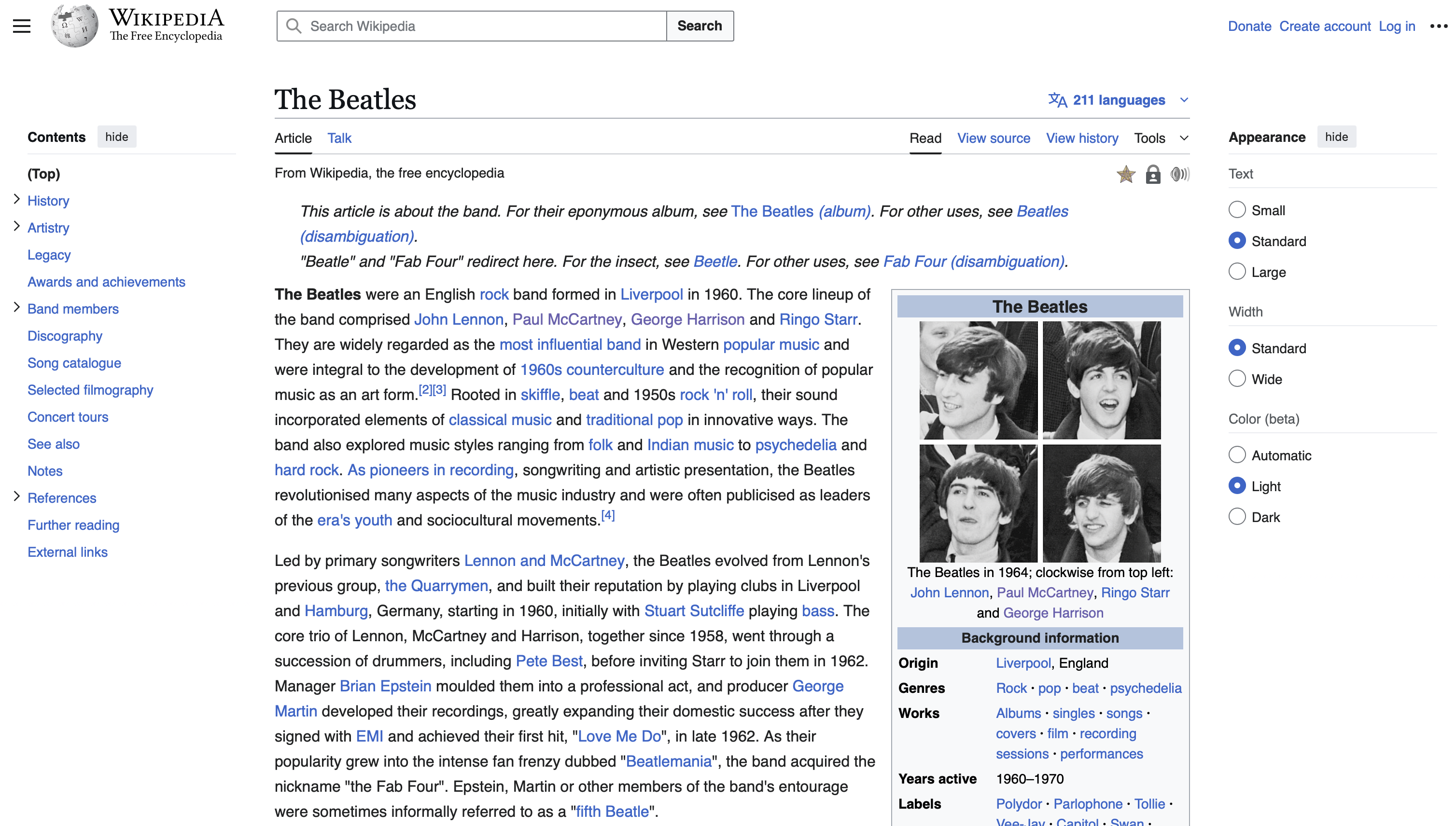Viewport: 1456px width, 826px height.
Task: Click the Appearance hide button
Action: pyautogui.click(x=1337, y=136)
